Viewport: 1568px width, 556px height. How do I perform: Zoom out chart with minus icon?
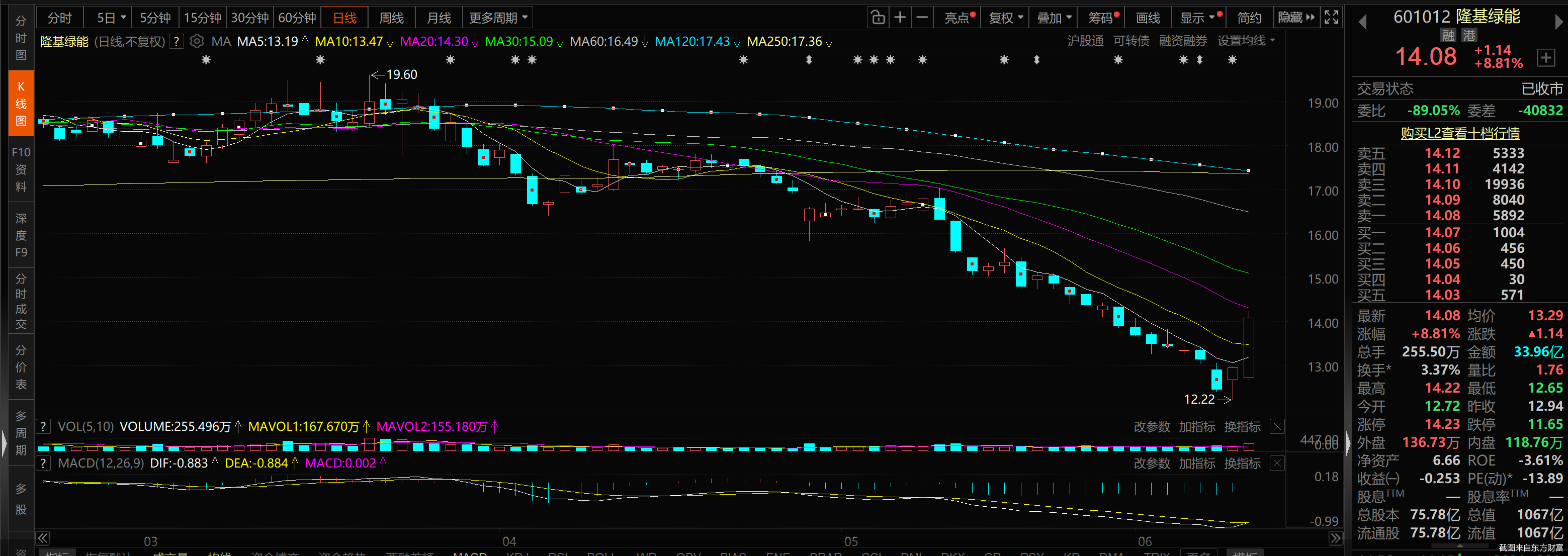pyautogui.click(x=922, y=18)
